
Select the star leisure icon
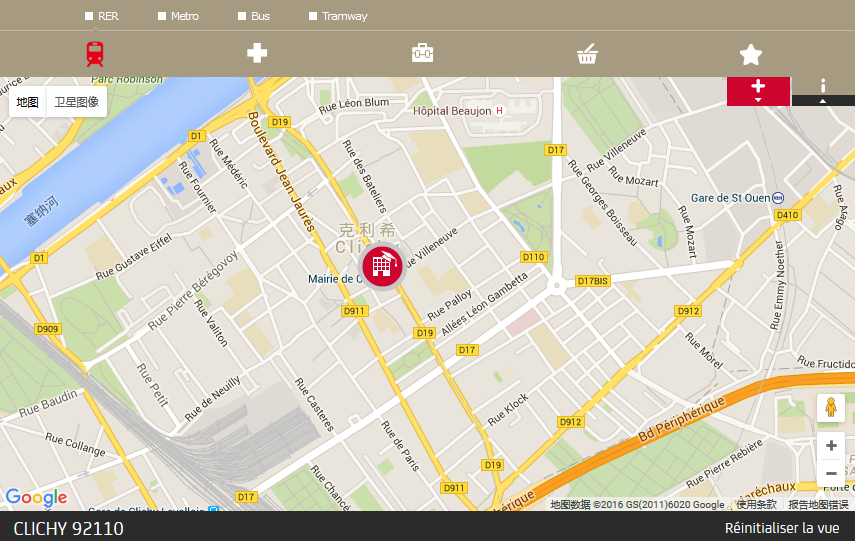[x=750, y=54]
